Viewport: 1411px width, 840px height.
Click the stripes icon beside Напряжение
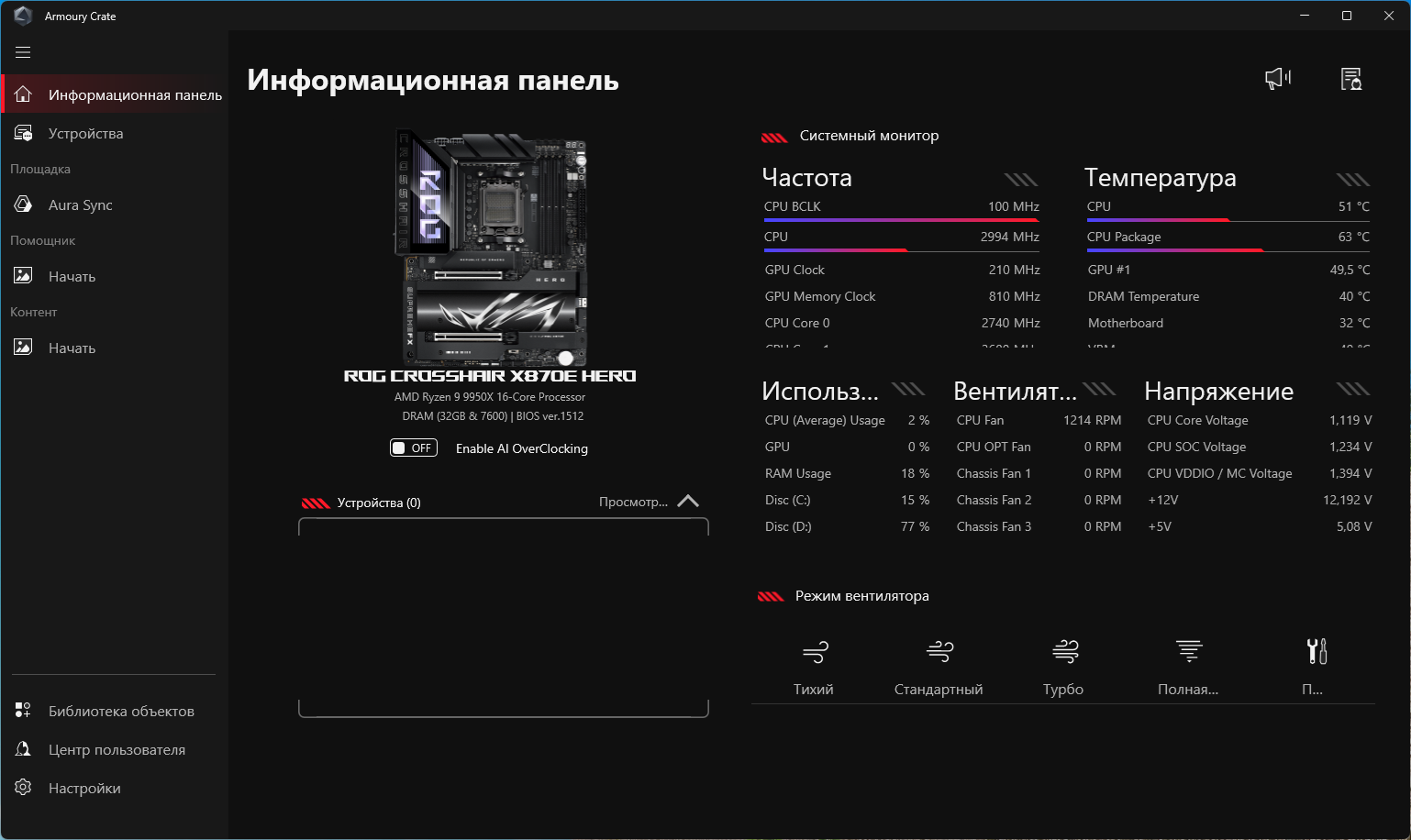[x=1353, y=389]
